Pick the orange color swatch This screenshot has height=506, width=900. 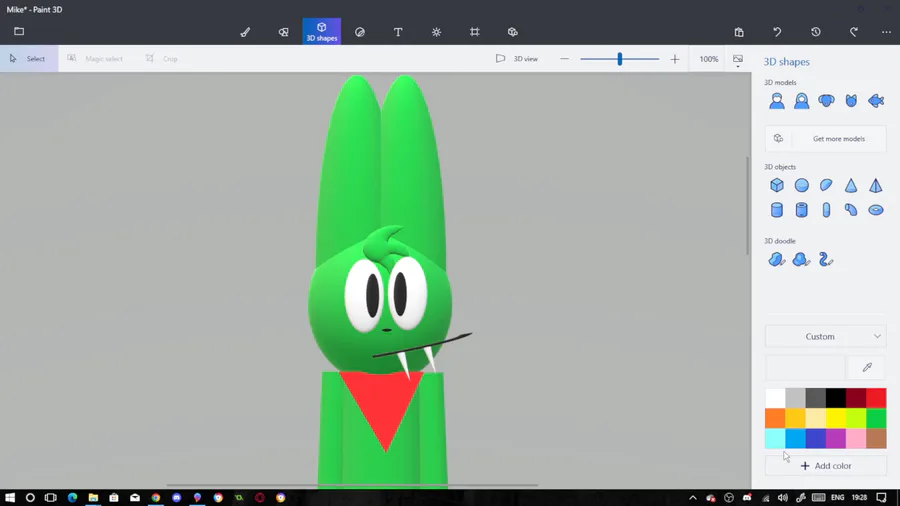click(x=775, y=418)
